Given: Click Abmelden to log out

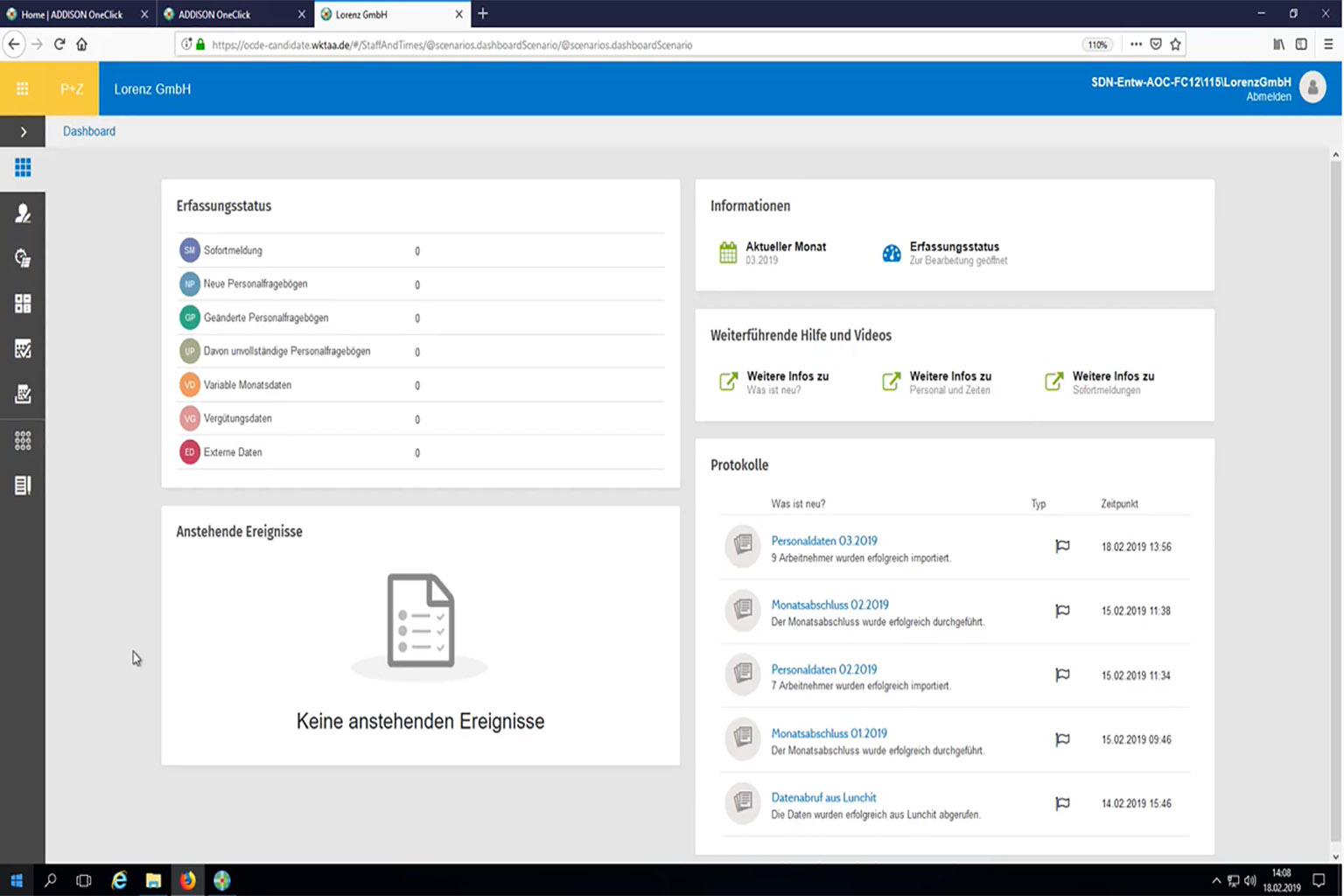Looking at the screenshot, I should coord(1268,97).
